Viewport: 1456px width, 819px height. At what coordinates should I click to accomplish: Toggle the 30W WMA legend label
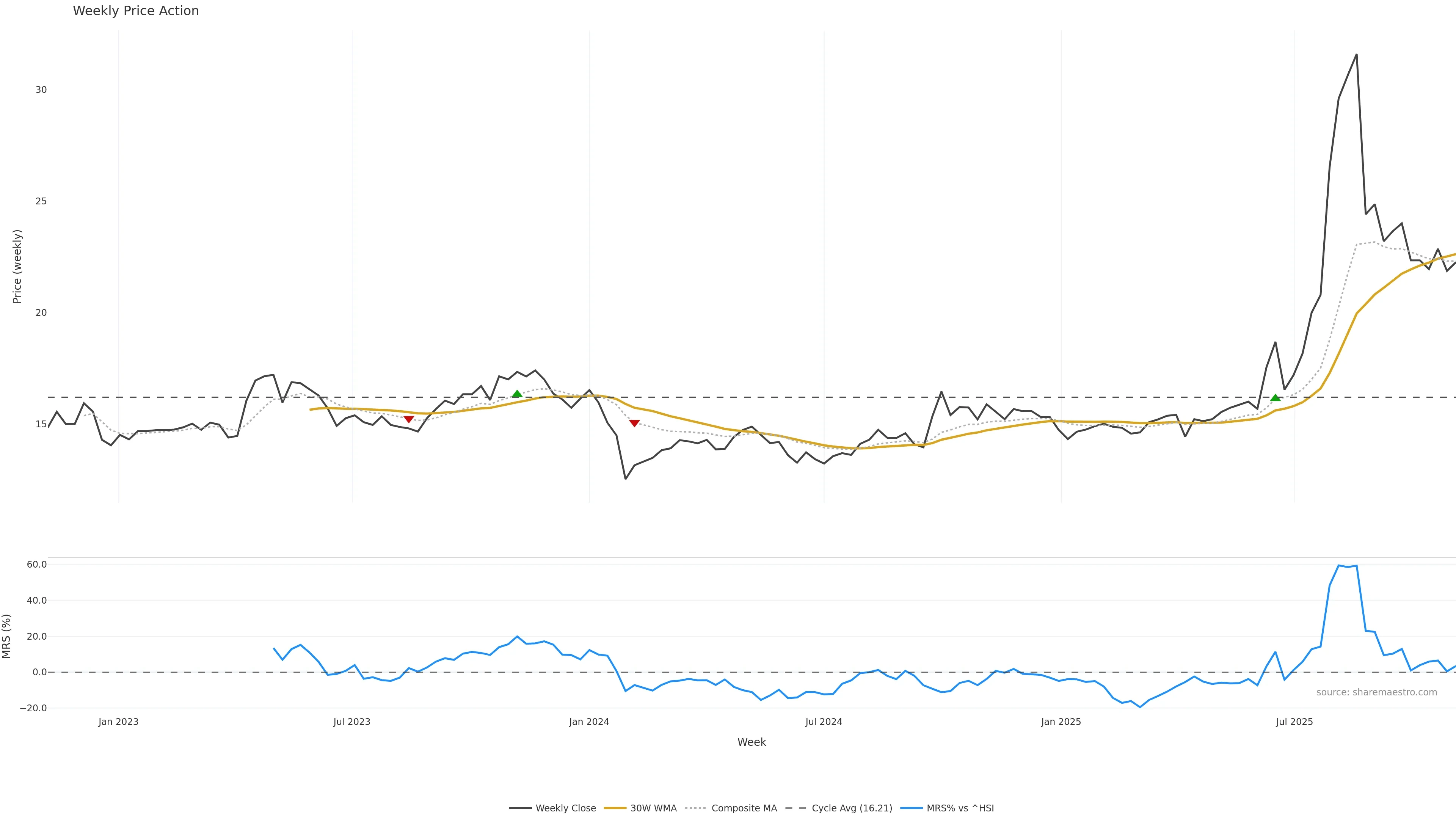(x=653, y=808)
